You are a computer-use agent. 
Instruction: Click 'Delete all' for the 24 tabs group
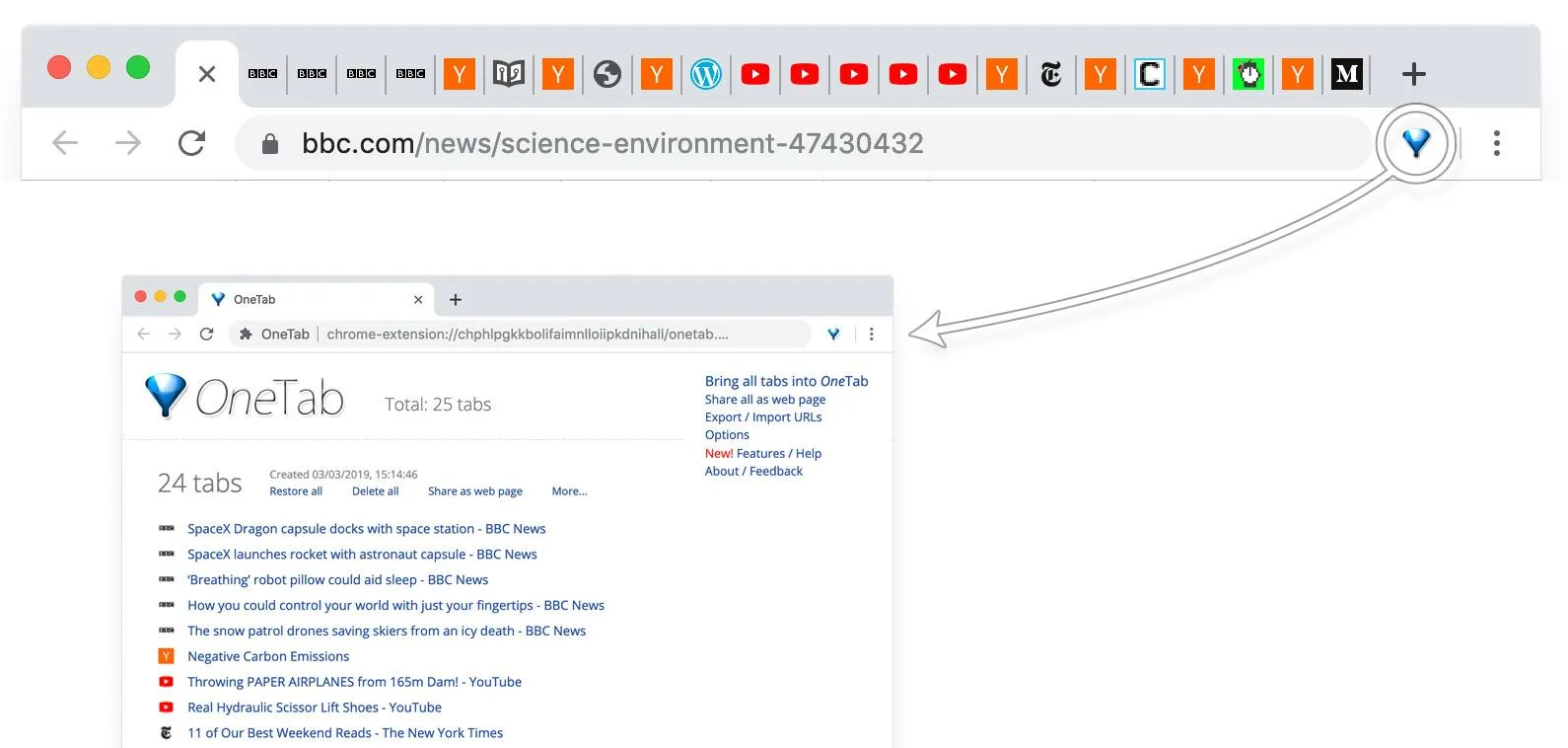[x=376, y=491]
